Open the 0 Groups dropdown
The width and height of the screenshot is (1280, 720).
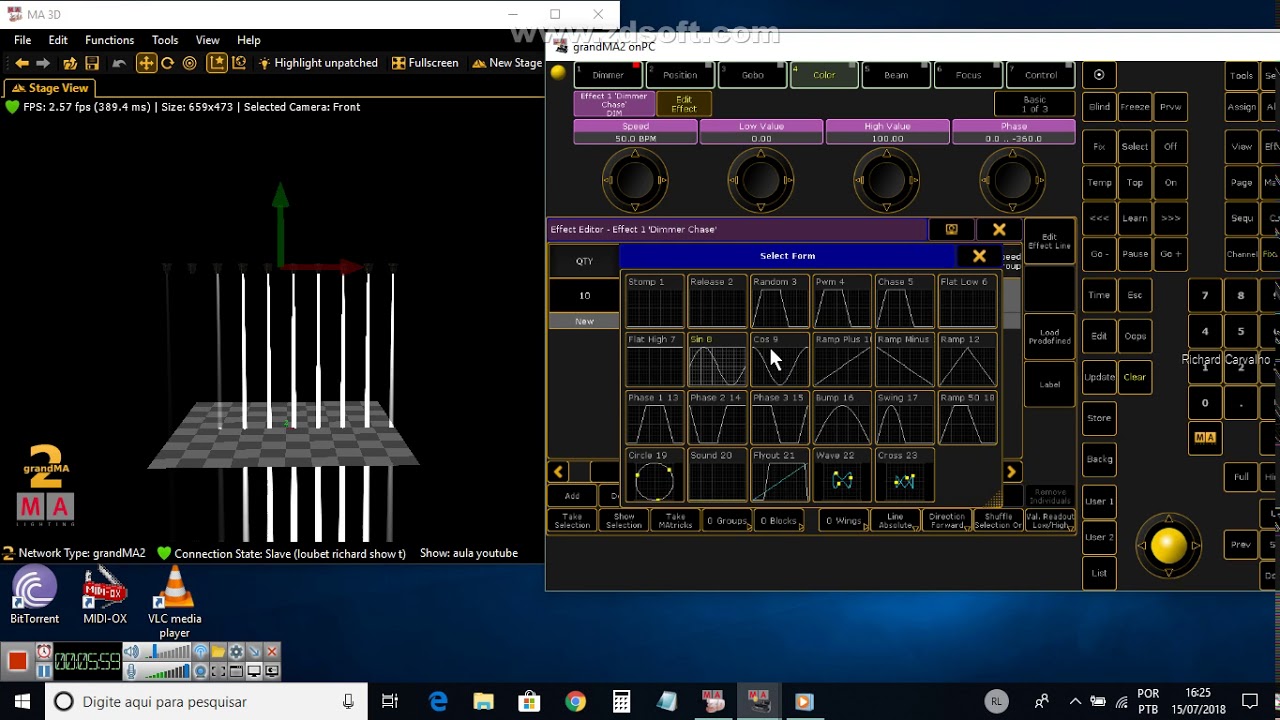tap(729, 521)
